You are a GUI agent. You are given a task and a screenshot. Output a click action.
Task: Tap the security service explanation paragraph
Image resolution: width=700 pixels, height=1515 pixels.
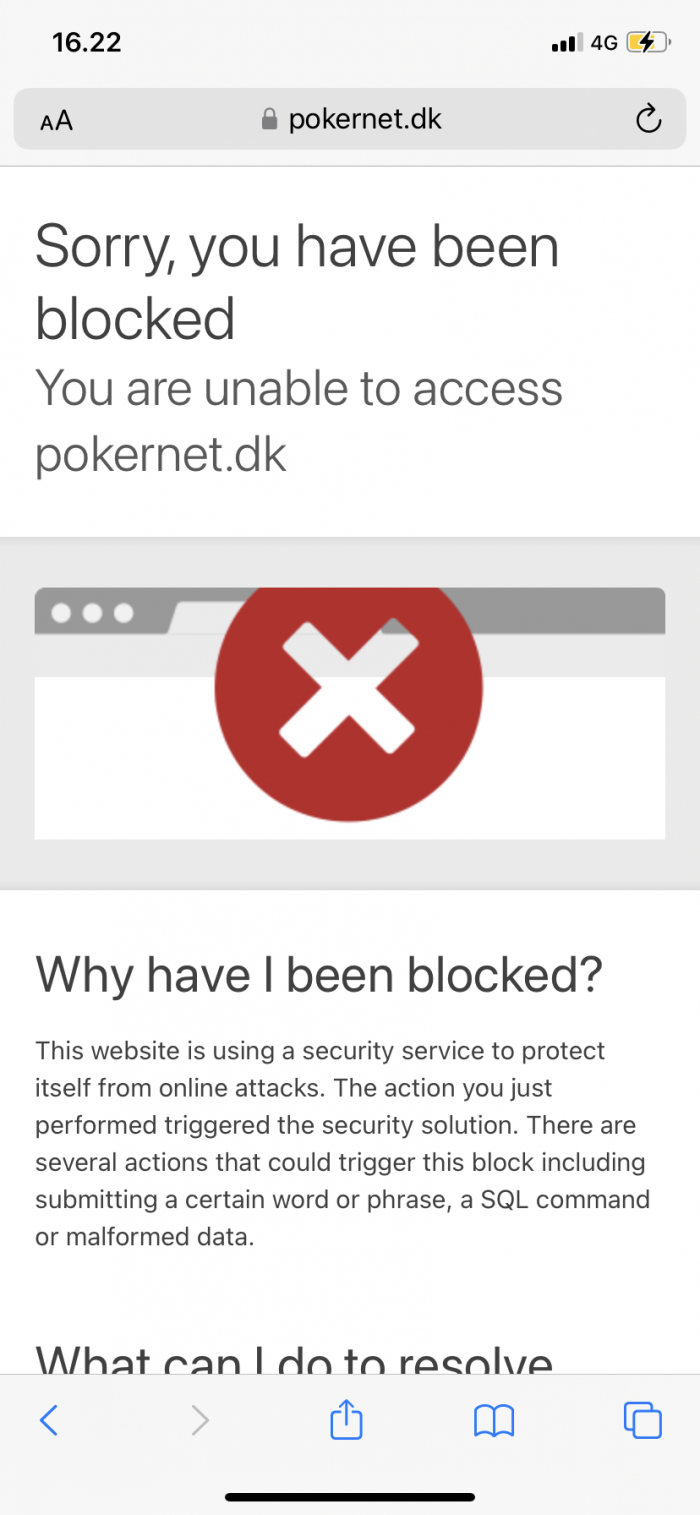pos(342,1143)
